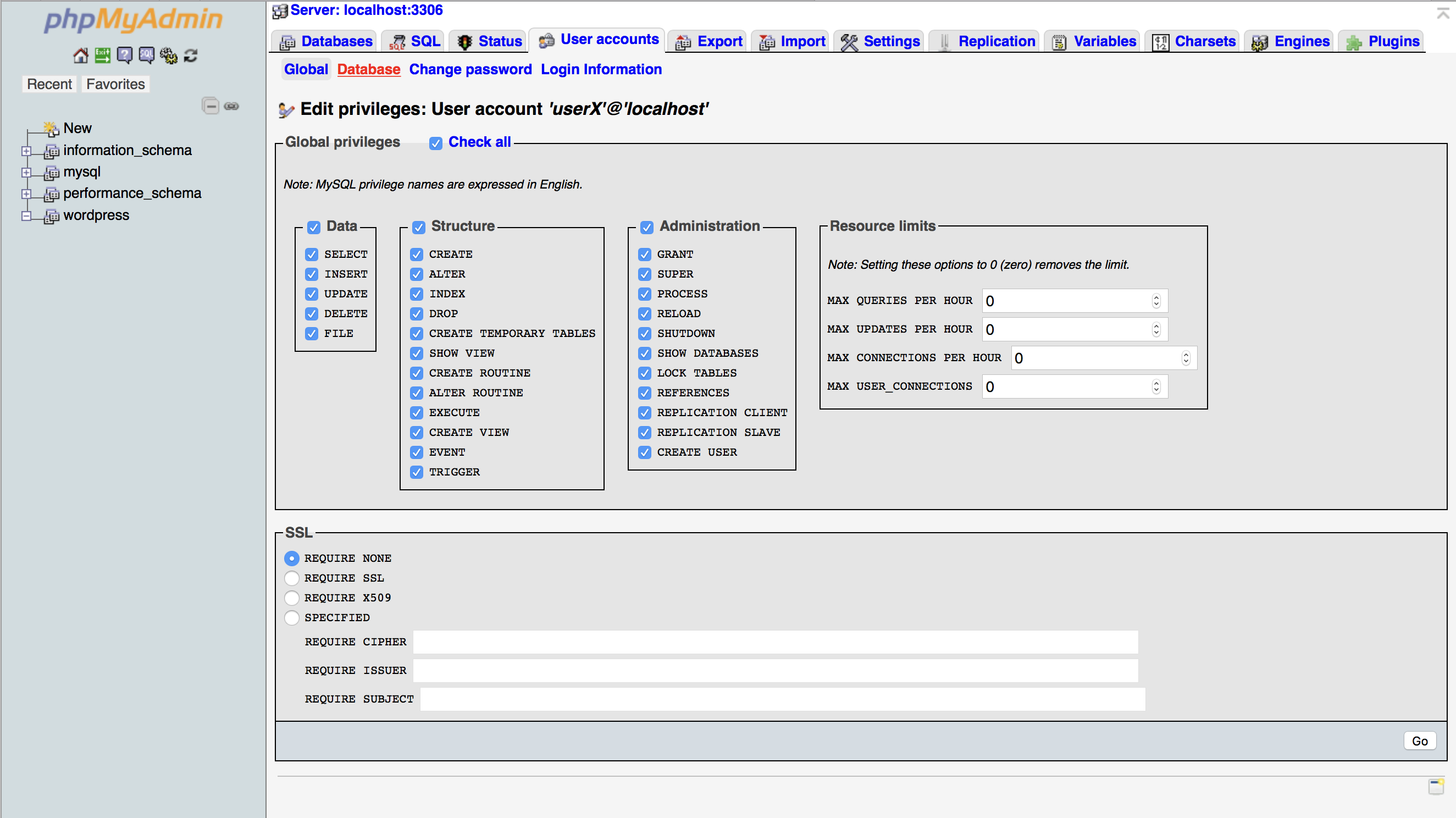
Task: Open the Database privileges link
Action: click(x=368, y=69)
